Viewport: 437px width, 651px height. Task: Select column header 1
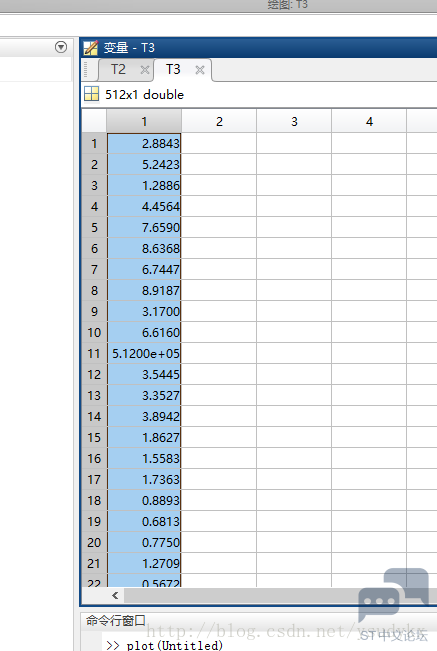[144, 122]
